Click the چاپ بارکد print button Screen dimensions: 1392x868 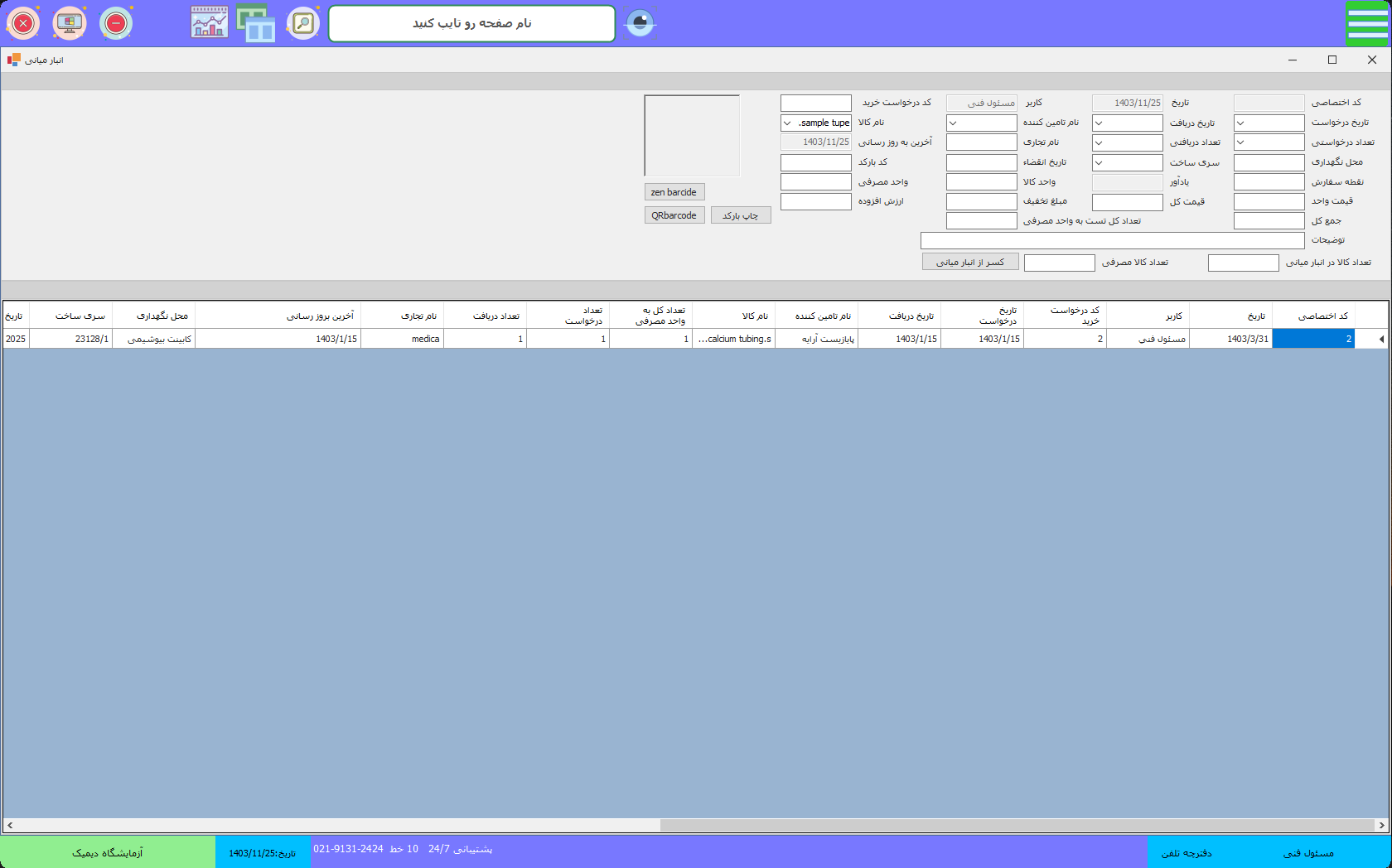(x=741, y=215)
